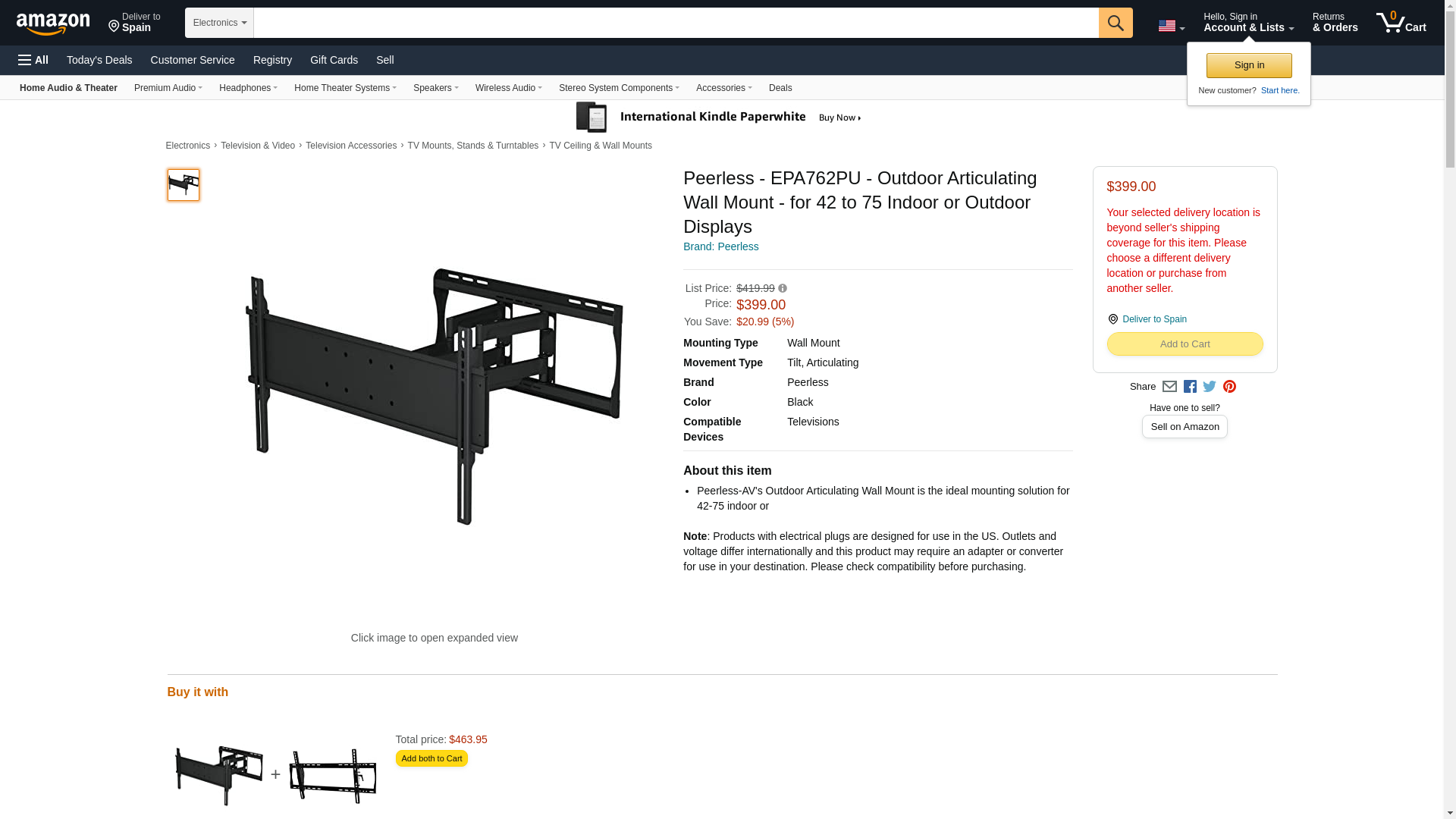Expand the US flag language selector
This screenshot has width=1456, height=819.
coord(1171,27)
